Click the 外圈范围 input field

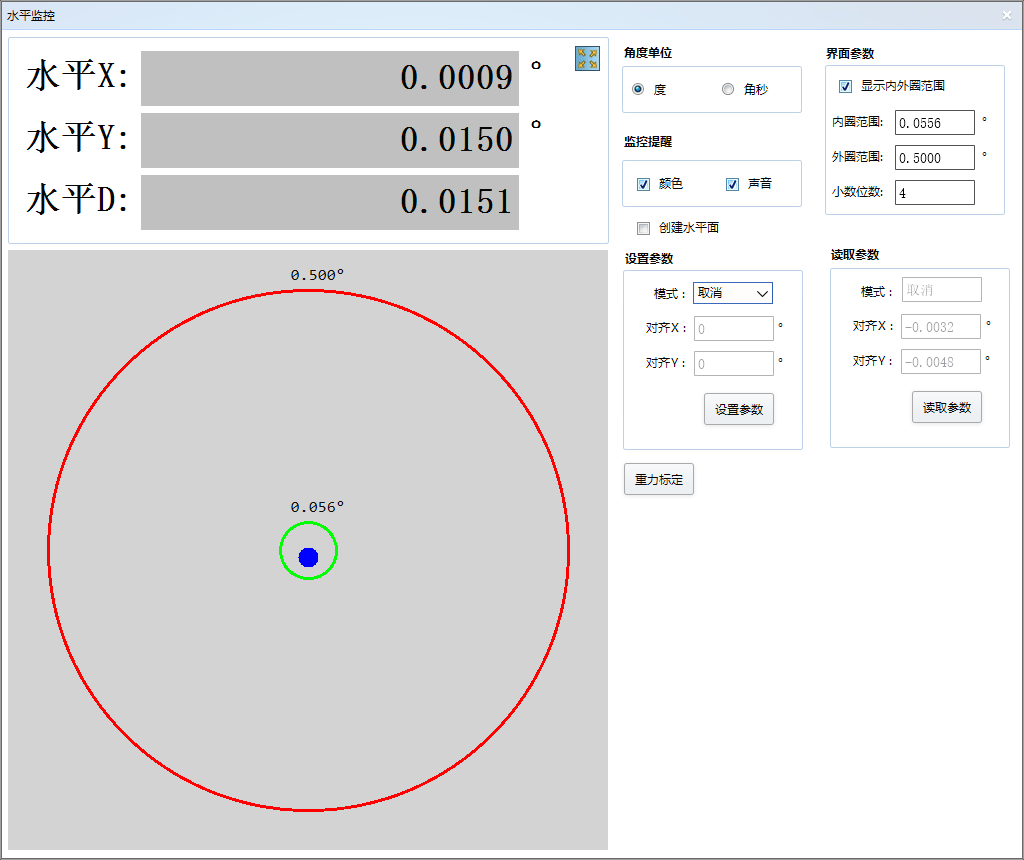pos(934,157)
